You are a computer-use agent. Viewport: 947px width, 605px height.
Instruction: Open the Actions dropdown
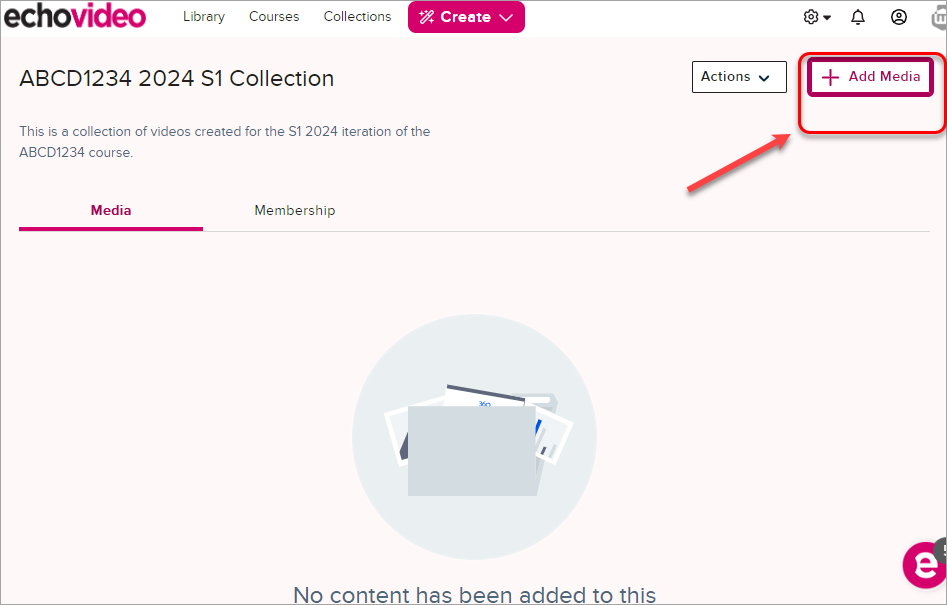click(739, 77)
